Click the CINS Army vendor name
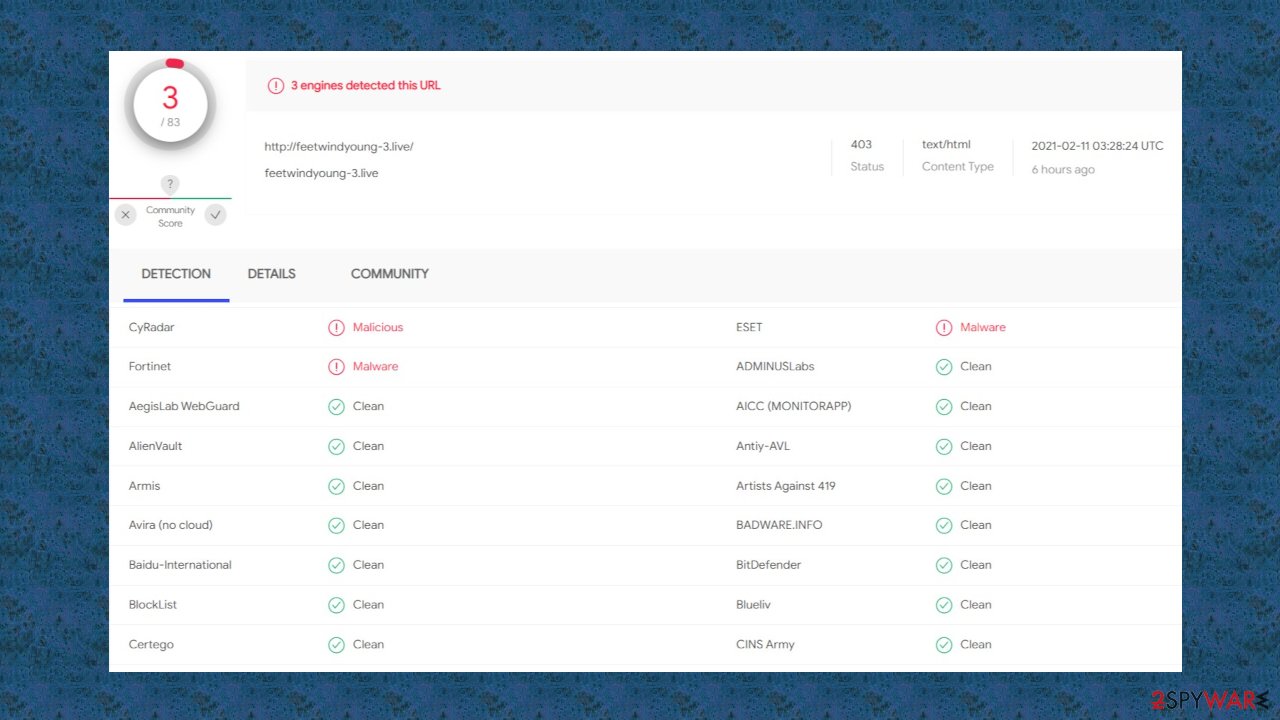The image size is (1280, 720). point(765,645)
